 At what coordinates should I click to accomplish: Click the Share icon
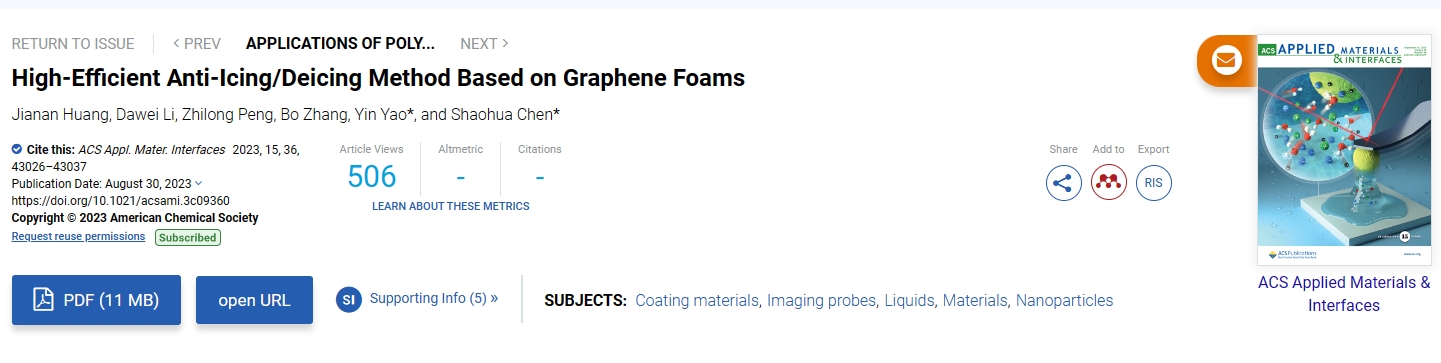1063,183
